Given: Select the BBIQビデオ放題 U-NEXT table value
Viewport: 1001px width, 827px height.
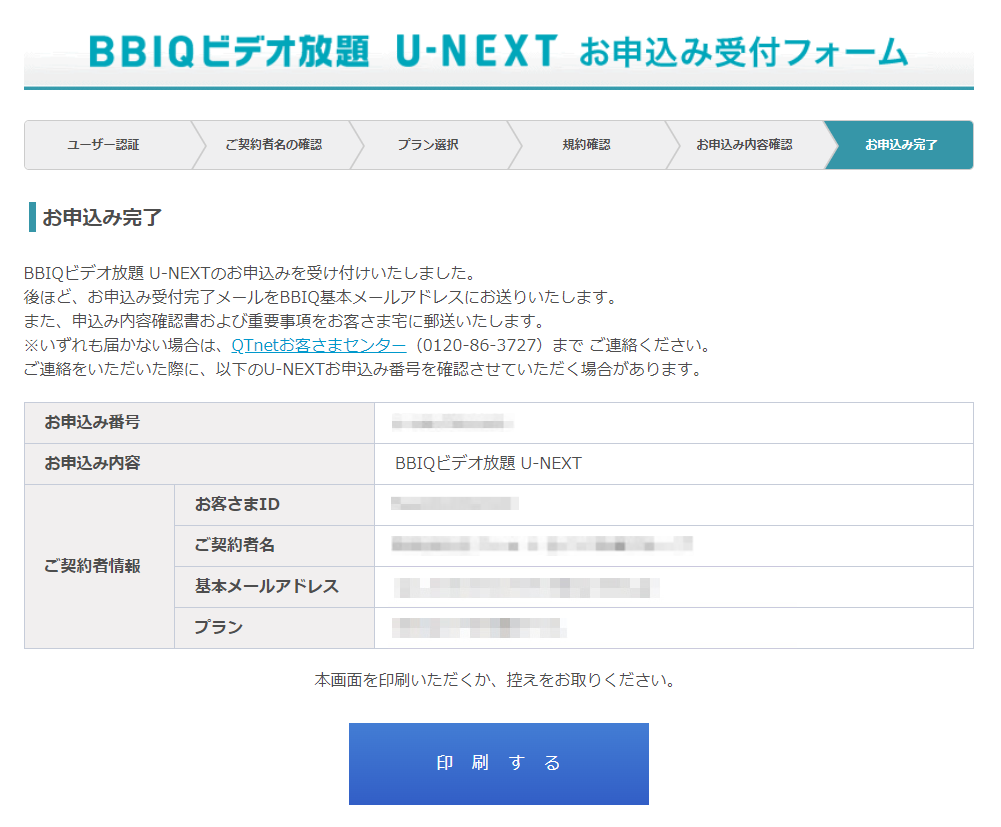Looking at the screenshot, I should (x=488, y=464).
